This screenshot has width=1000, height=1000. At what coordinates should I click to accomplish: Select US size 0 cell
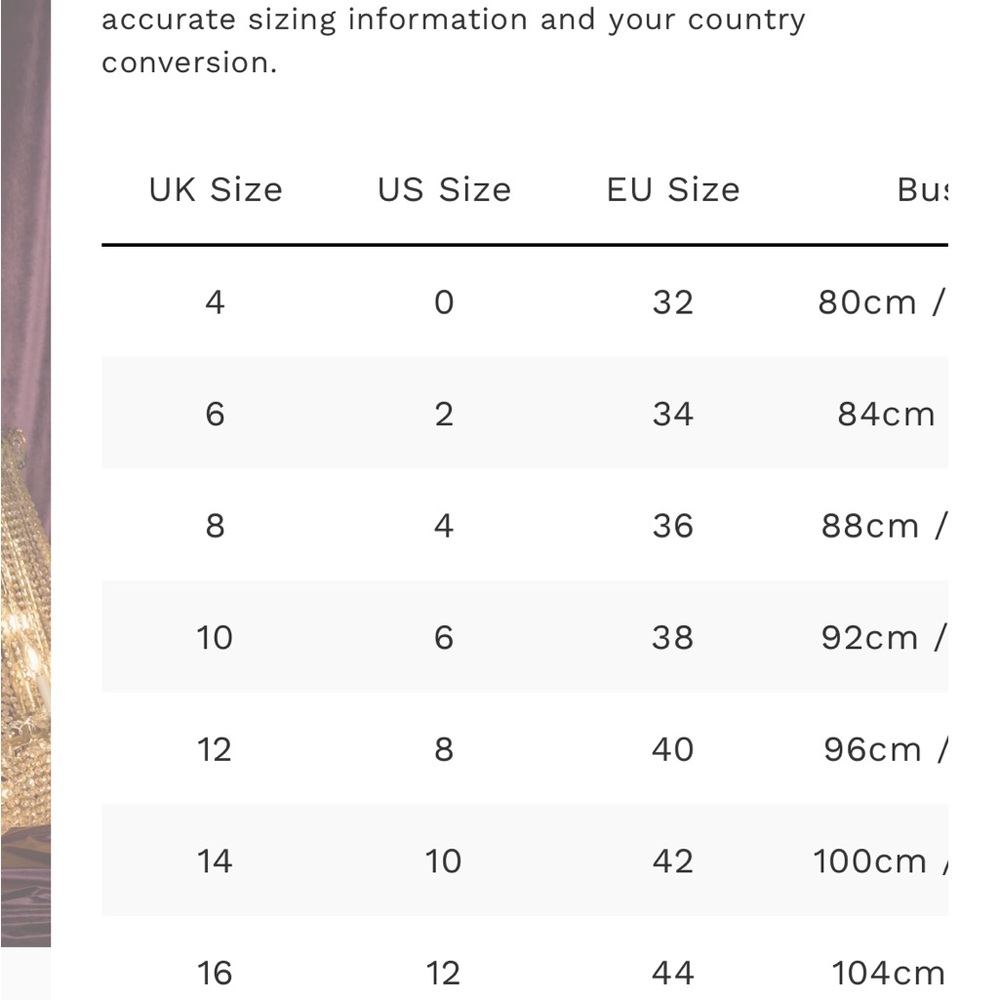click(444, 302)
